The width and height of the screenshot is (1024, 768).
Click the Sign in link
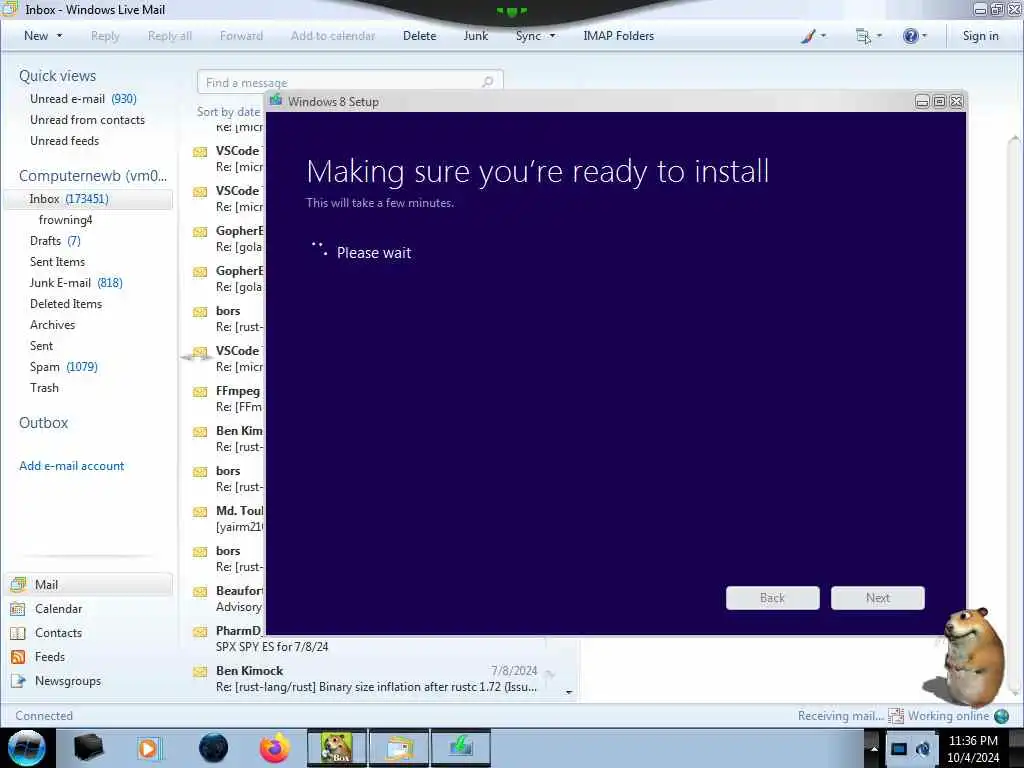980,36
